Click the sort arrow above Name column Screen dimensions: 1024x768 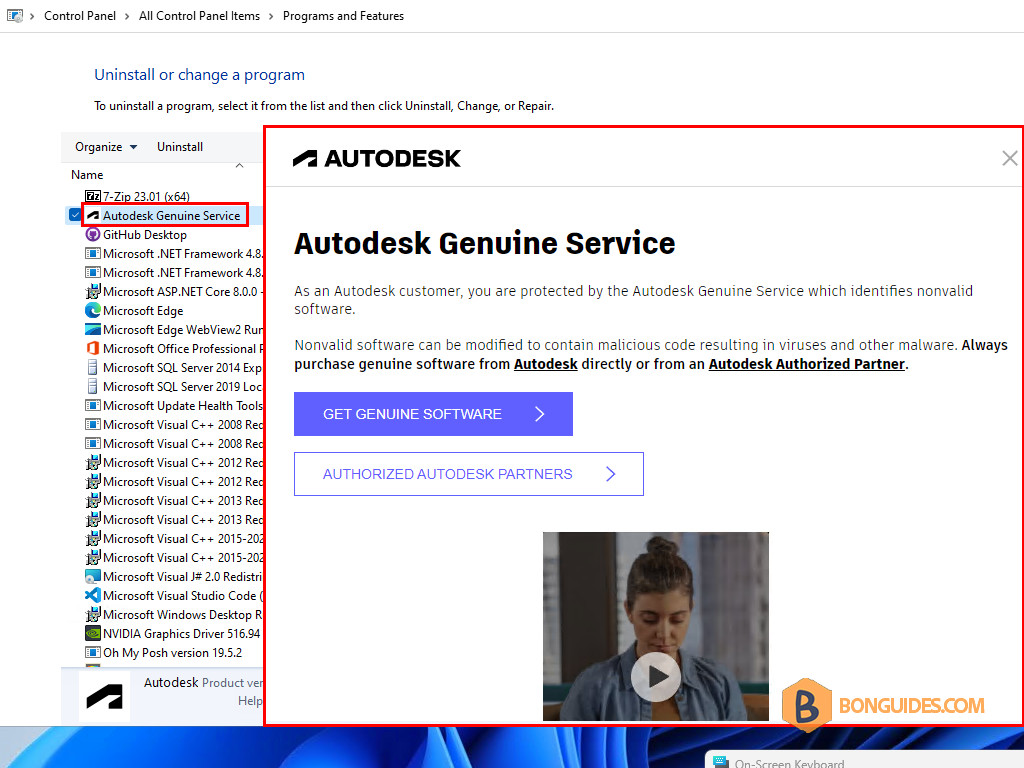(240, 166)
